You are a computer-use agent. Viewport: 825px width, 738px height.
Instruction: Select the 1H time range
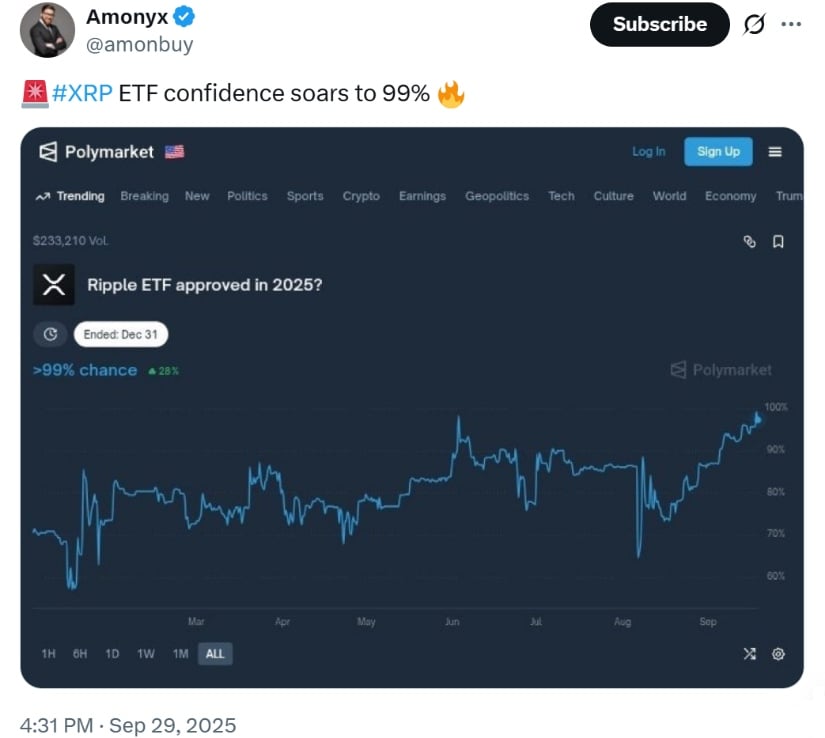48,654
